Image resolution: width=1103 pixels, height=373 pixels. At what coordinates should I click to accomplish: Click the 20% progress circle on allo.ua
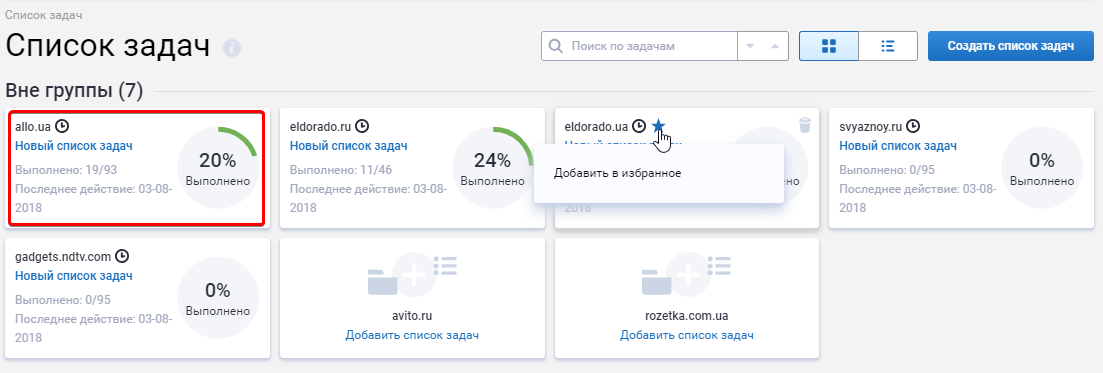coord(218,168)
